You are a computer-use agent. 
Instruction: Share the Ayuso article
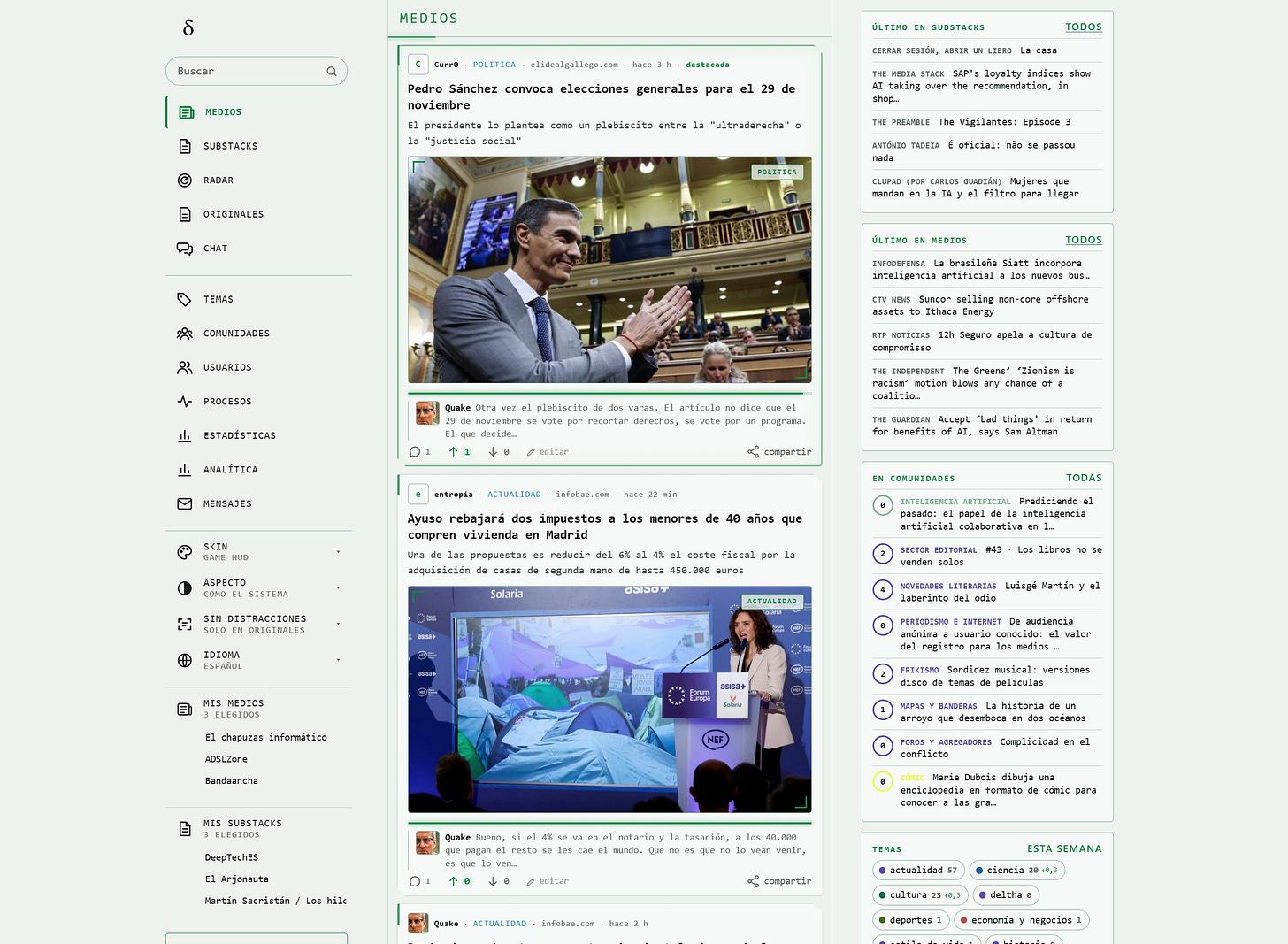(779, 881)
